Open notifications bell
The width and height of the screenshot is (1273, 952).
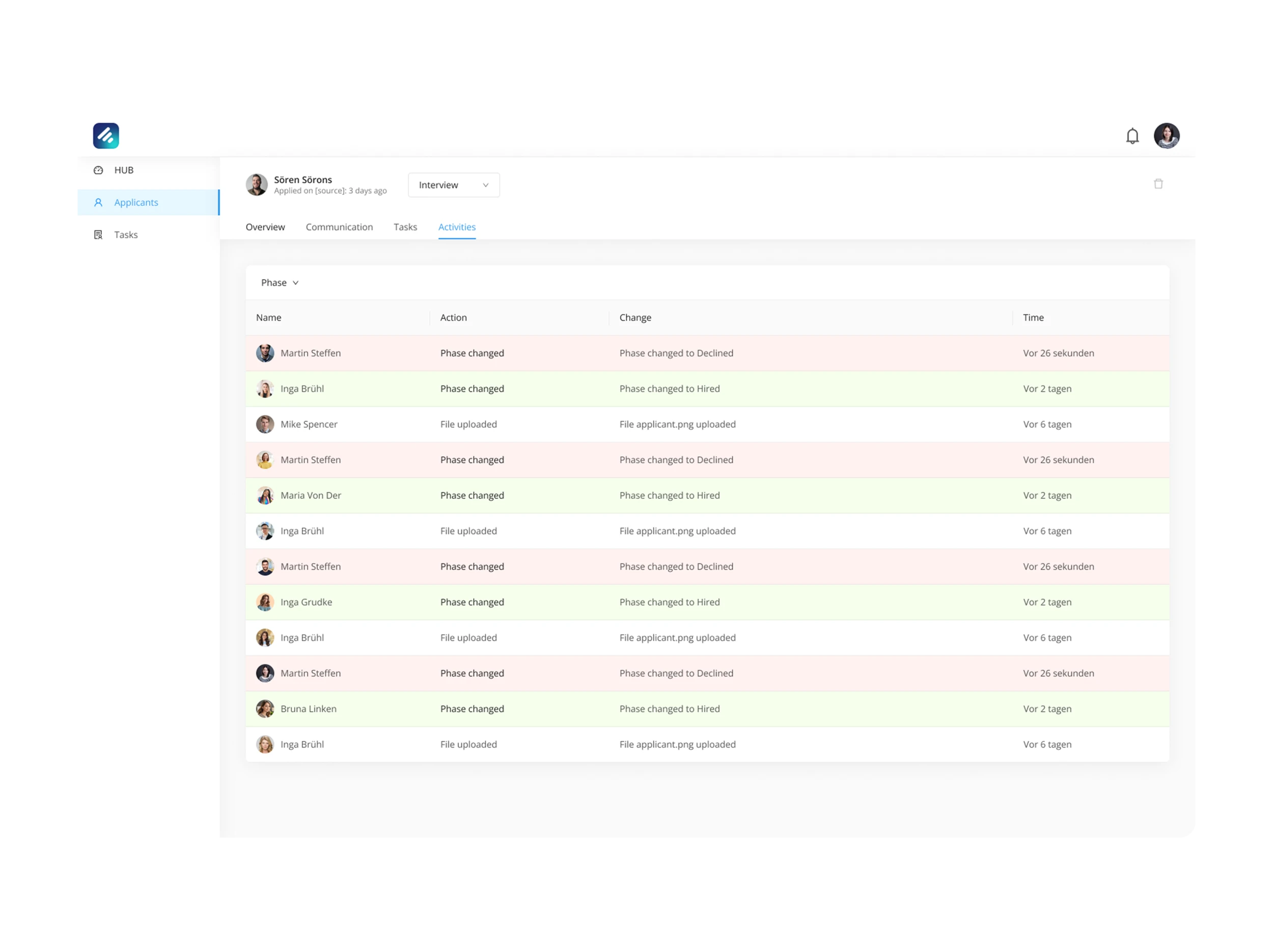click(x=1132, y=136)
